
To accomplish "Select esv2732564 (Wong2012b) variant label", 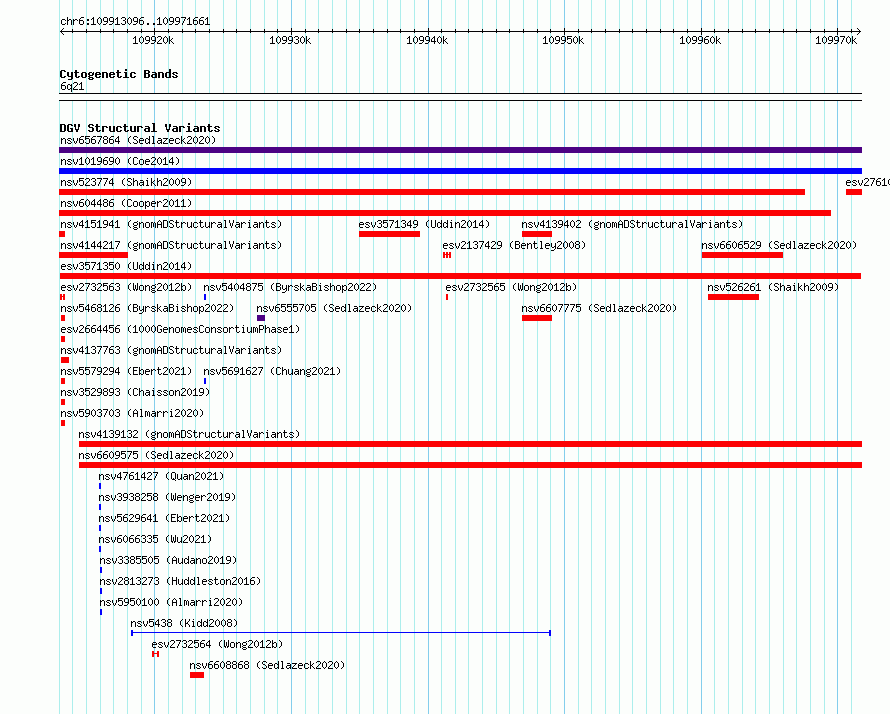I will (x=217, y=644).
